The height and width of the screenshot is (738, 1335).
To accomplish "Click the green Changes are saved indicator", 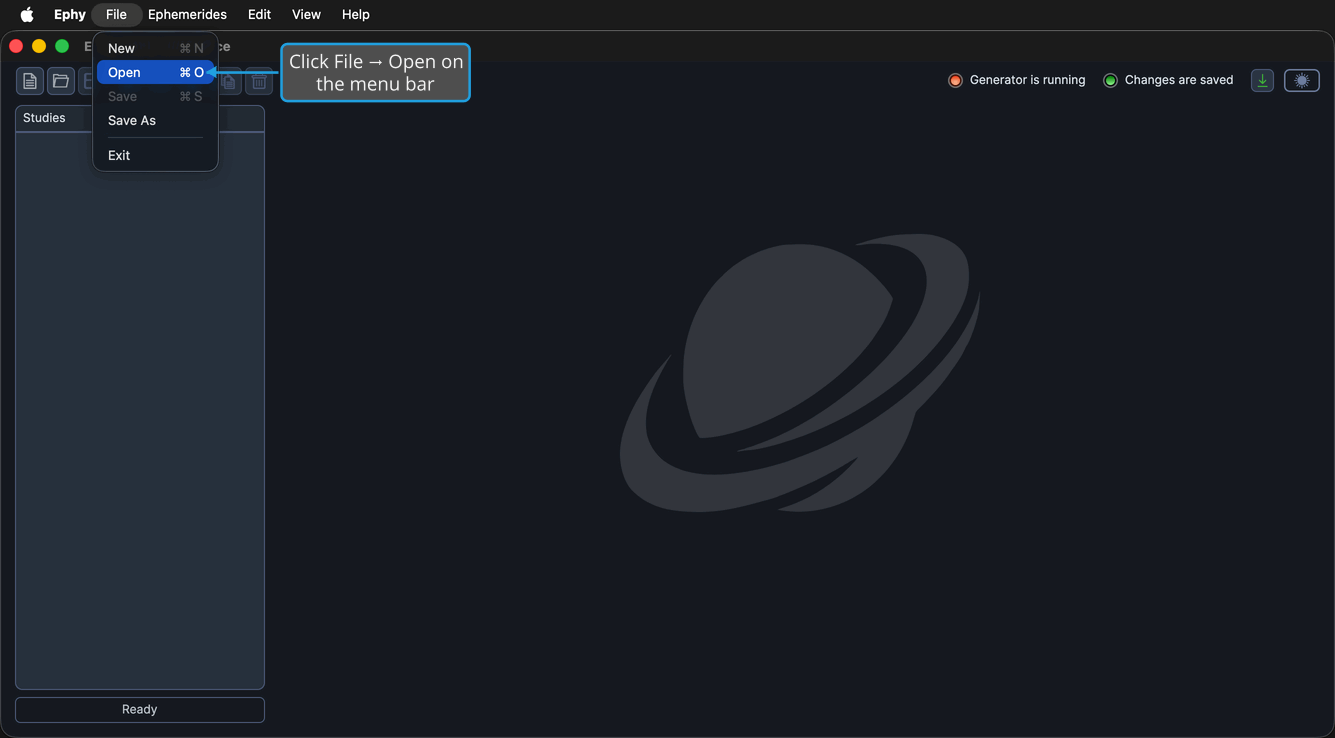I will click(x=1110, y=80).
